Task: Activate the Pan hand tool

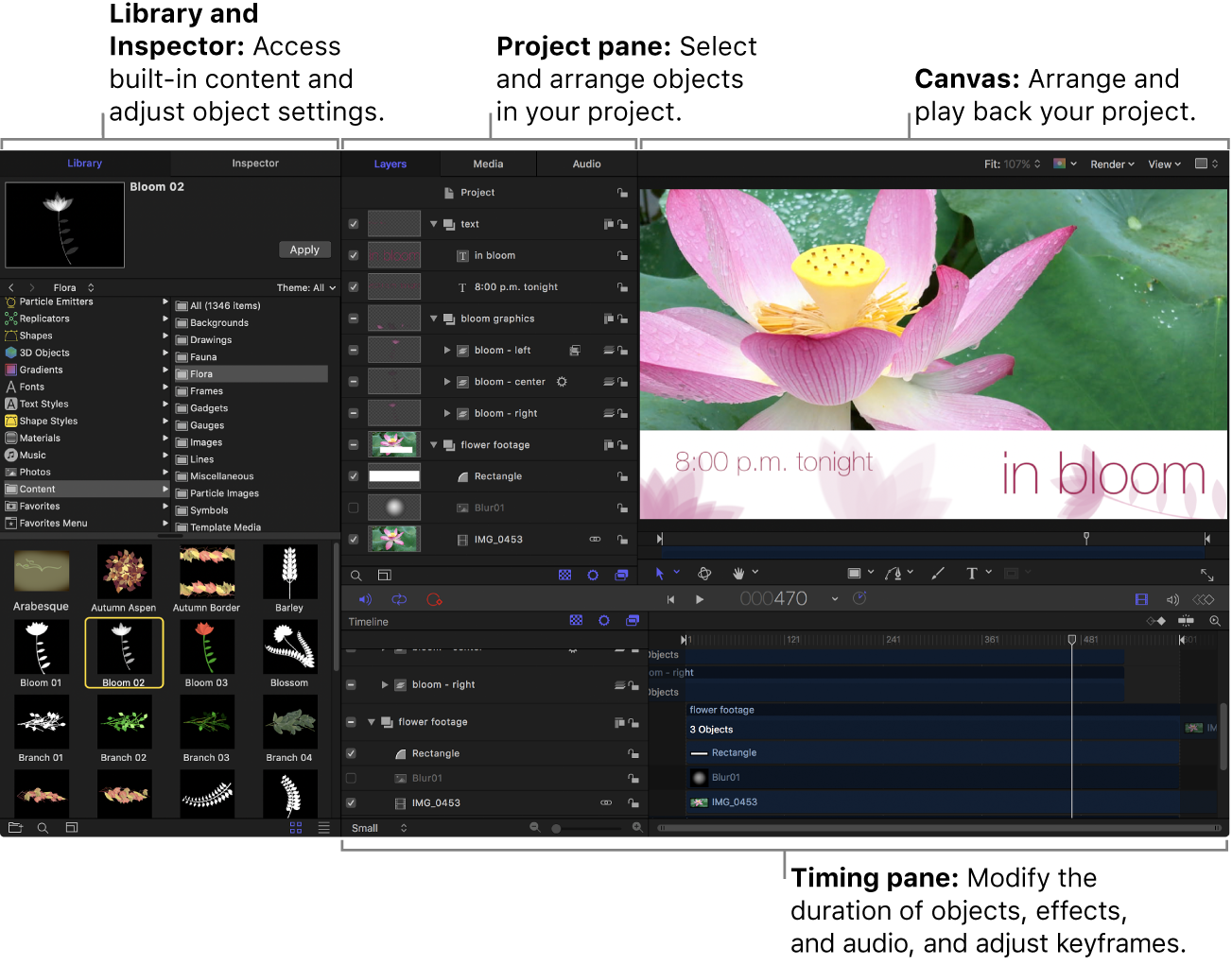Action: click(x=738, y=573)
